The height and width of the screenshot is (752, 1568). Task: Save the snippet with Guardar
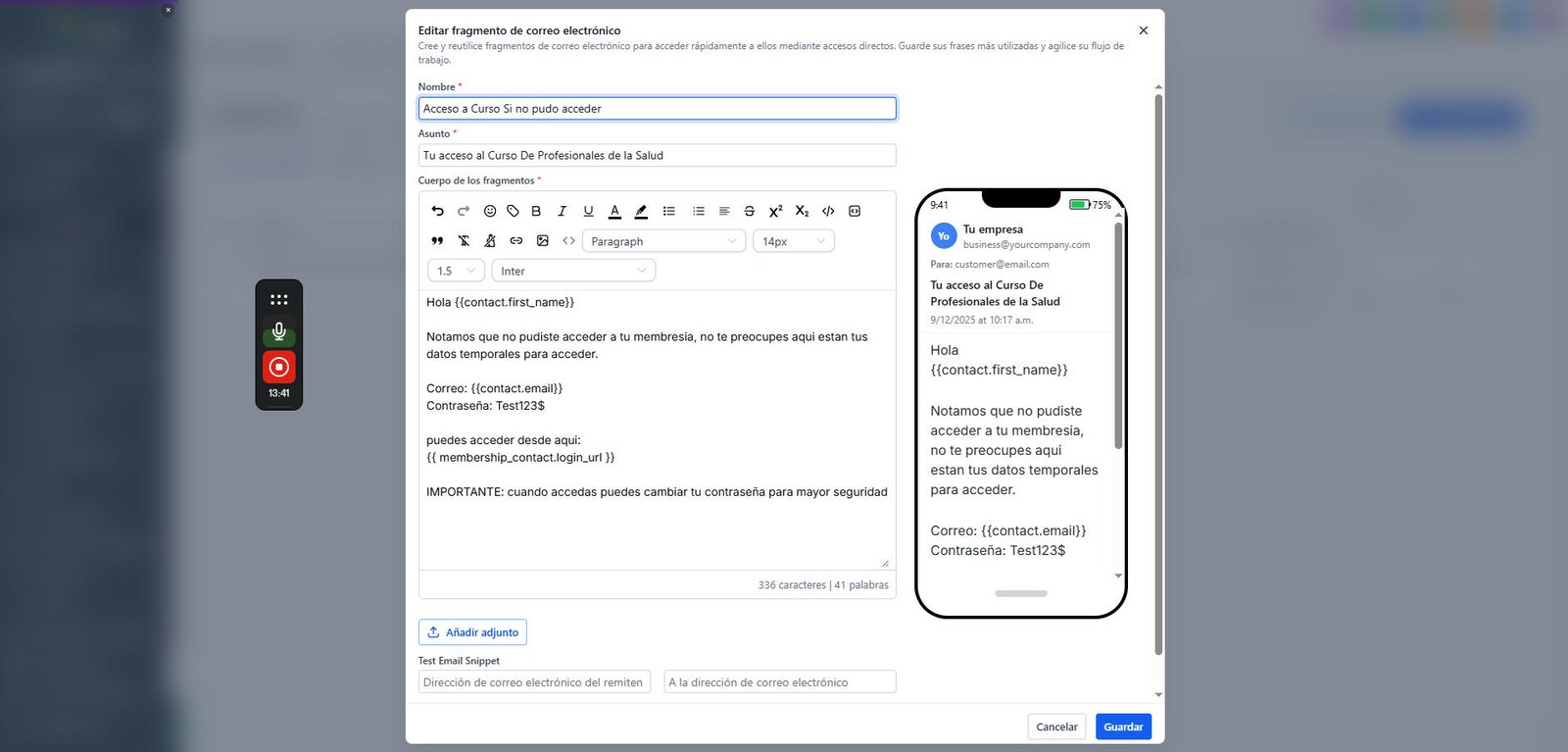click(x=1123, y=727)
